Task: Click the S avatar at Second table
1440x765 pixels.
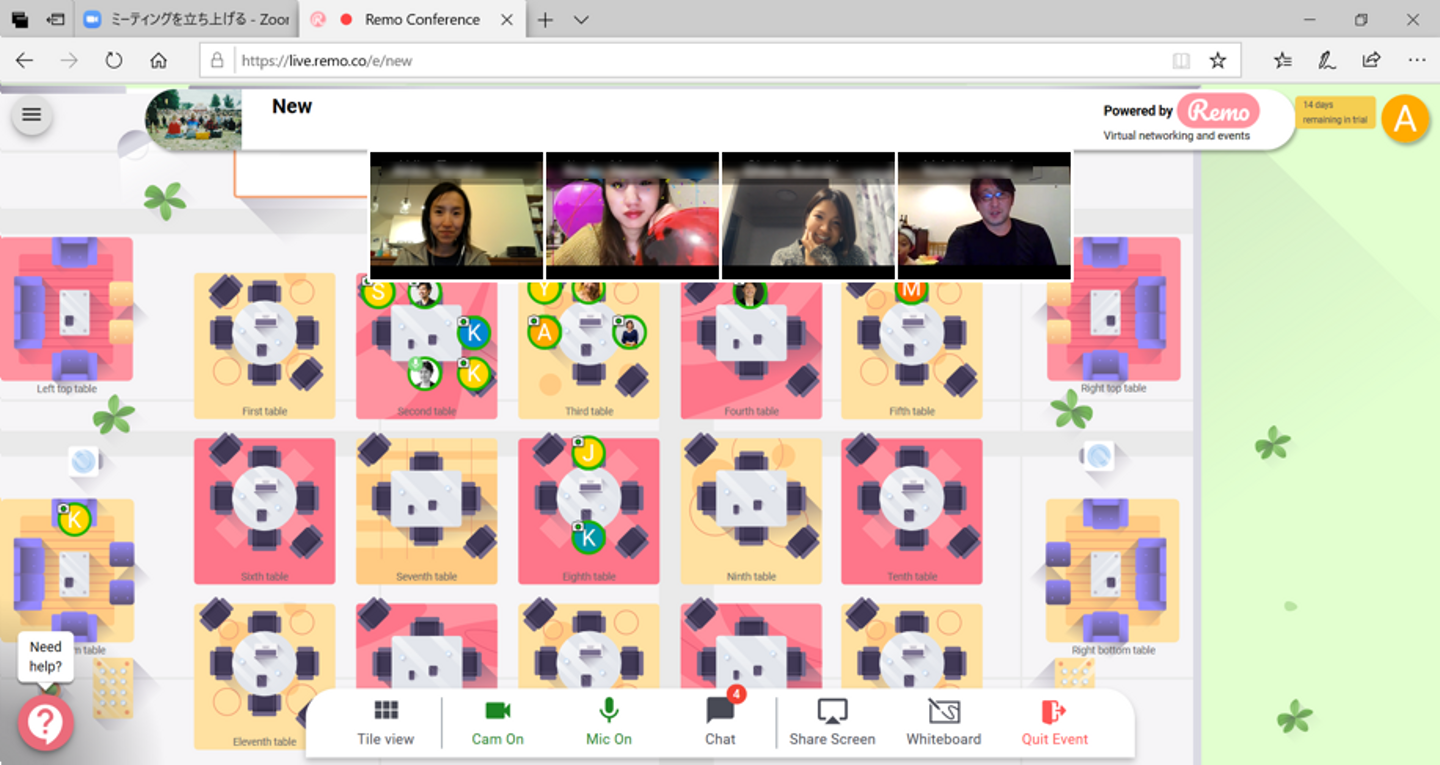Action: click(377, 293)
